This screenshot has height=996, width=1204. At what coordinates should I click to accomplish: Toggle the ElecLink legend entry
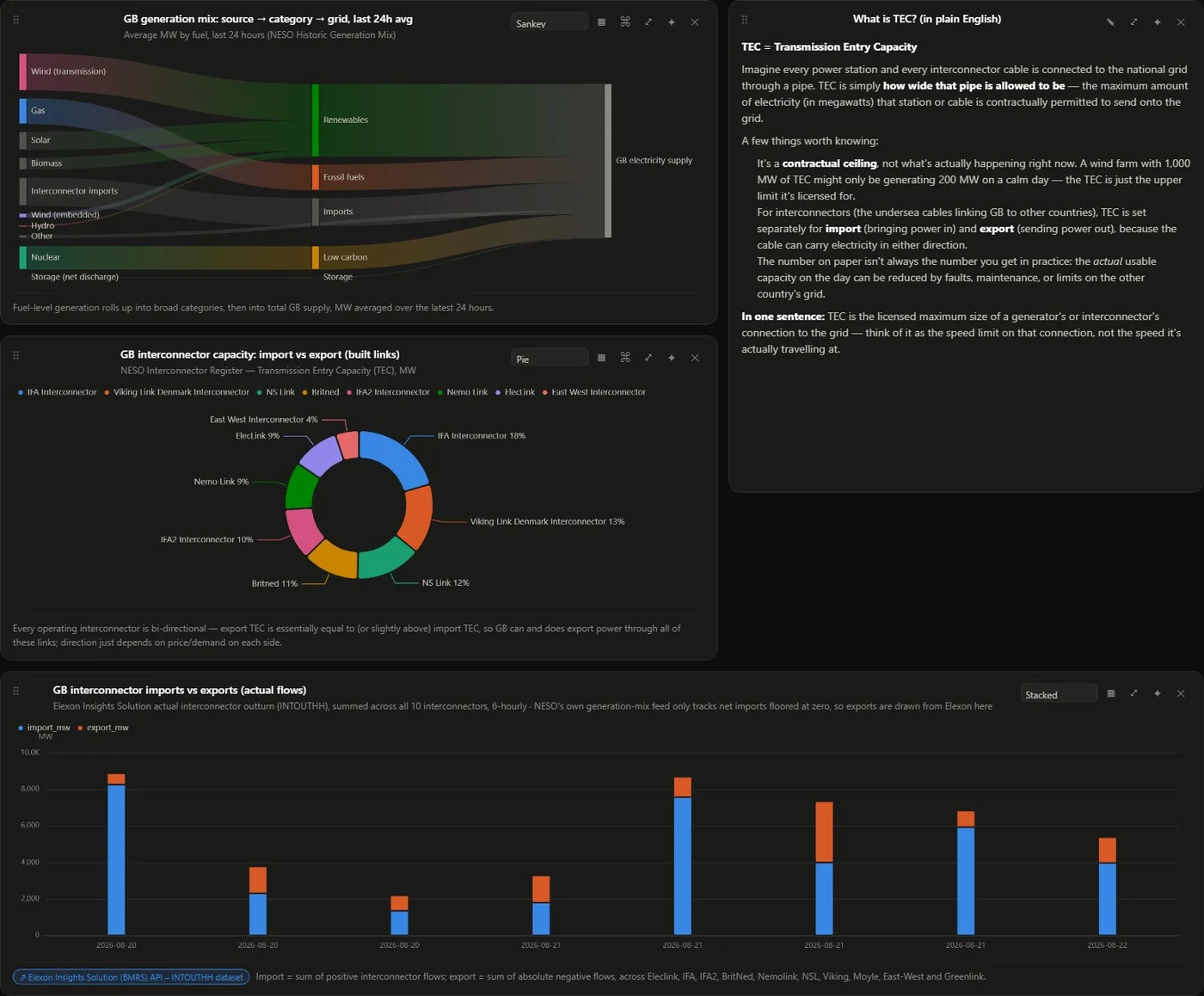(x=514, y=392)
